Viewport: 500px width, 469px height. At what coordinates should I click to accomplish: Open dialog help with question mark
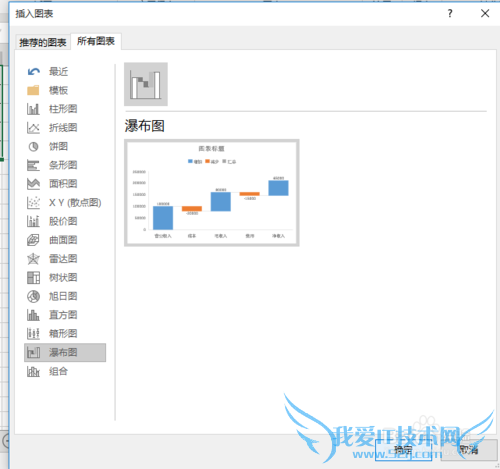click(450, 13)
